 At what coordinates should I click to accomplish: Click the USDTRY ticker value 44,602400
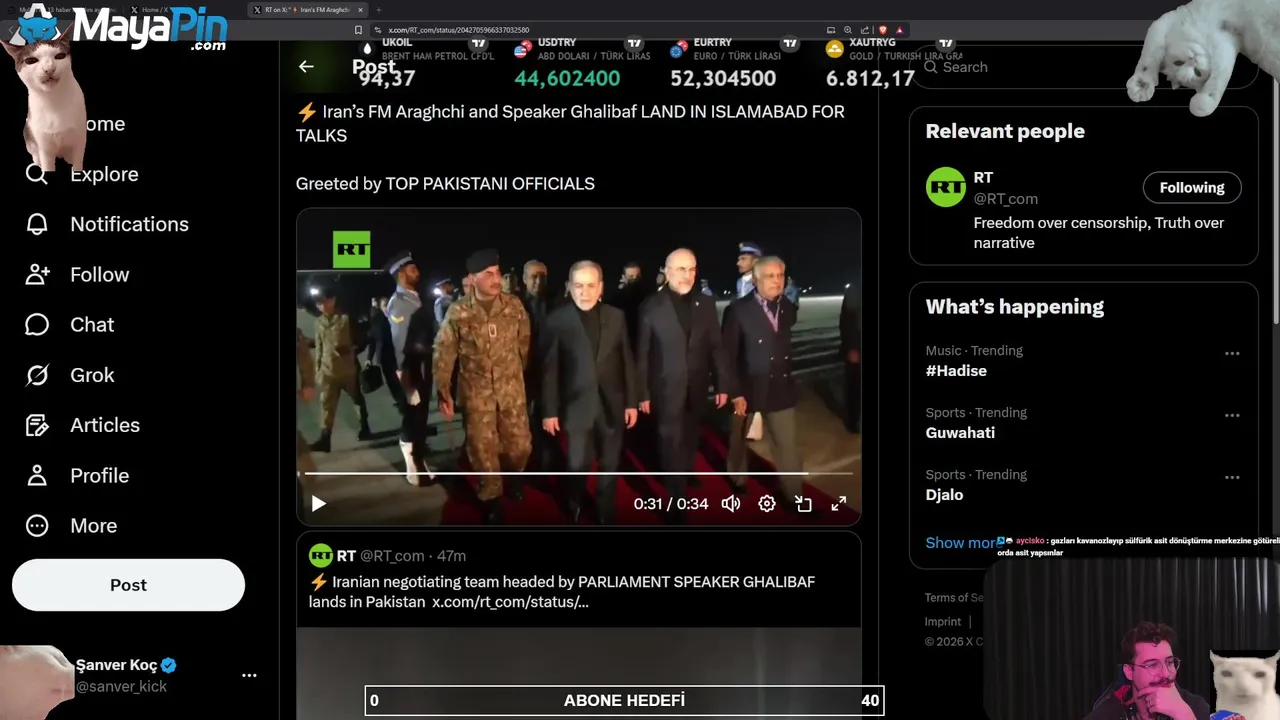(567, 78)
